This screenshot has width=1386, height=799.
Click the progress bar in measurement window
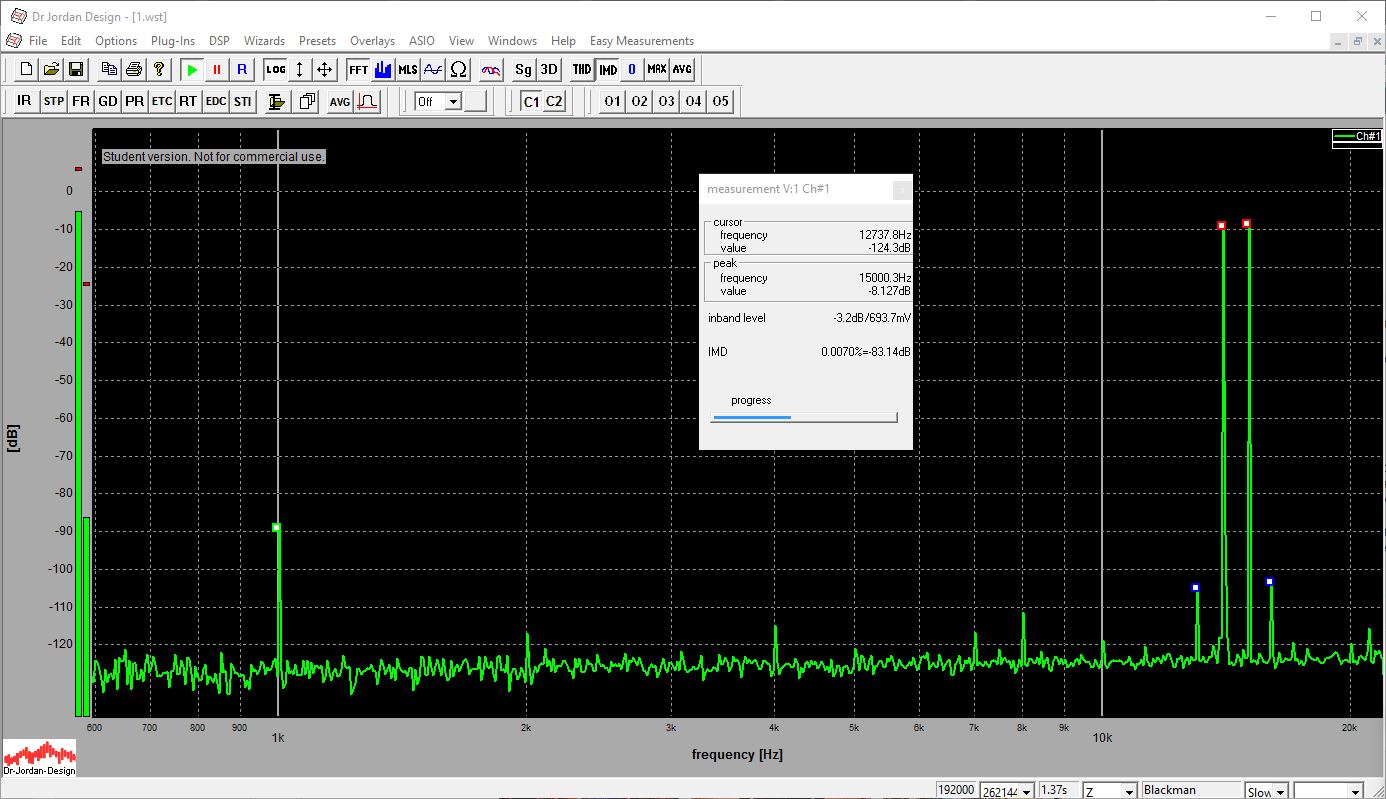803,417
